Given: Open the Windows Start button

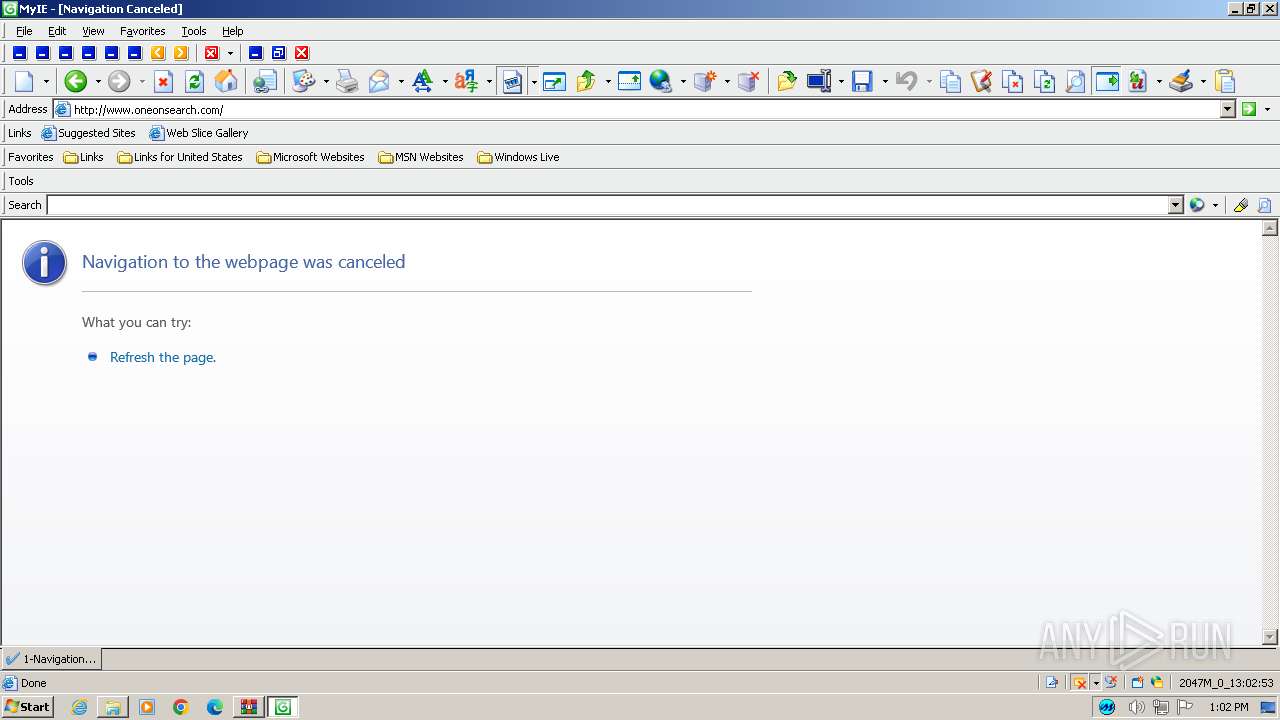Looking at the screenshot, I should click(x=27, y=707).
